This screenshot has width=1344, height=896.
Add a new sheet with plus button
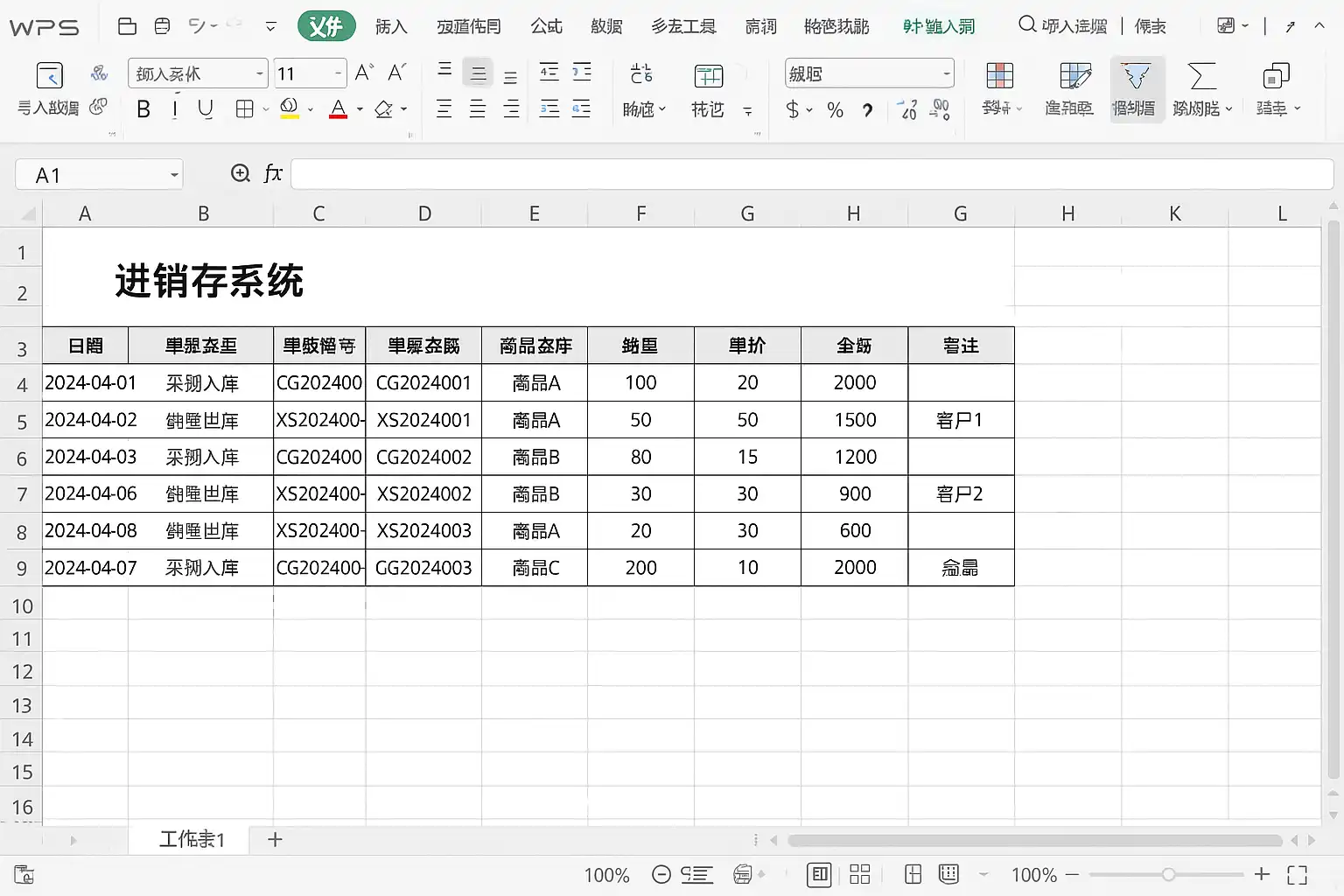[275, 839]
